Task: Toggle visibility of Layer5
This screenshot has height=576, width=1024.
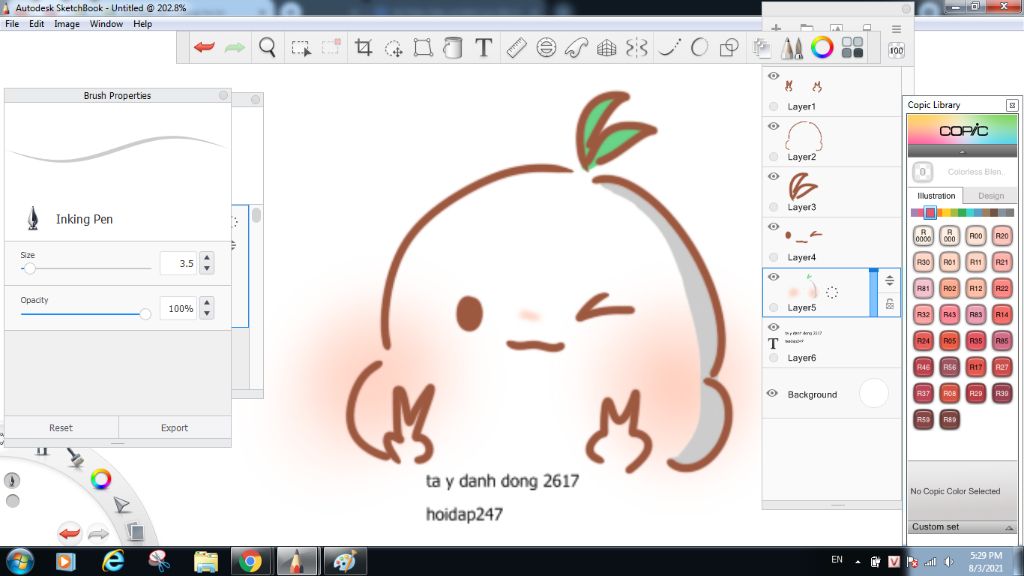Action: click(x=773, y=277)
